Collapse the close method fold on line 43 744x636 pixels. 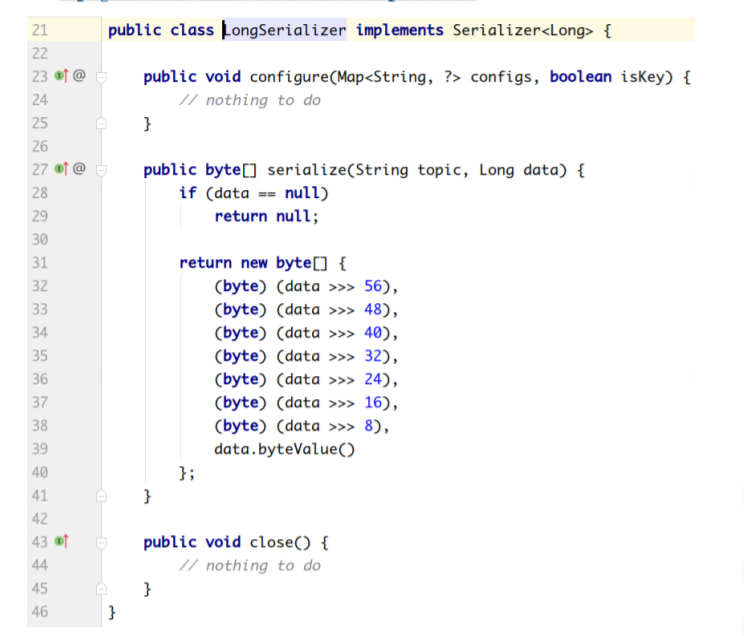click(101, 542)
